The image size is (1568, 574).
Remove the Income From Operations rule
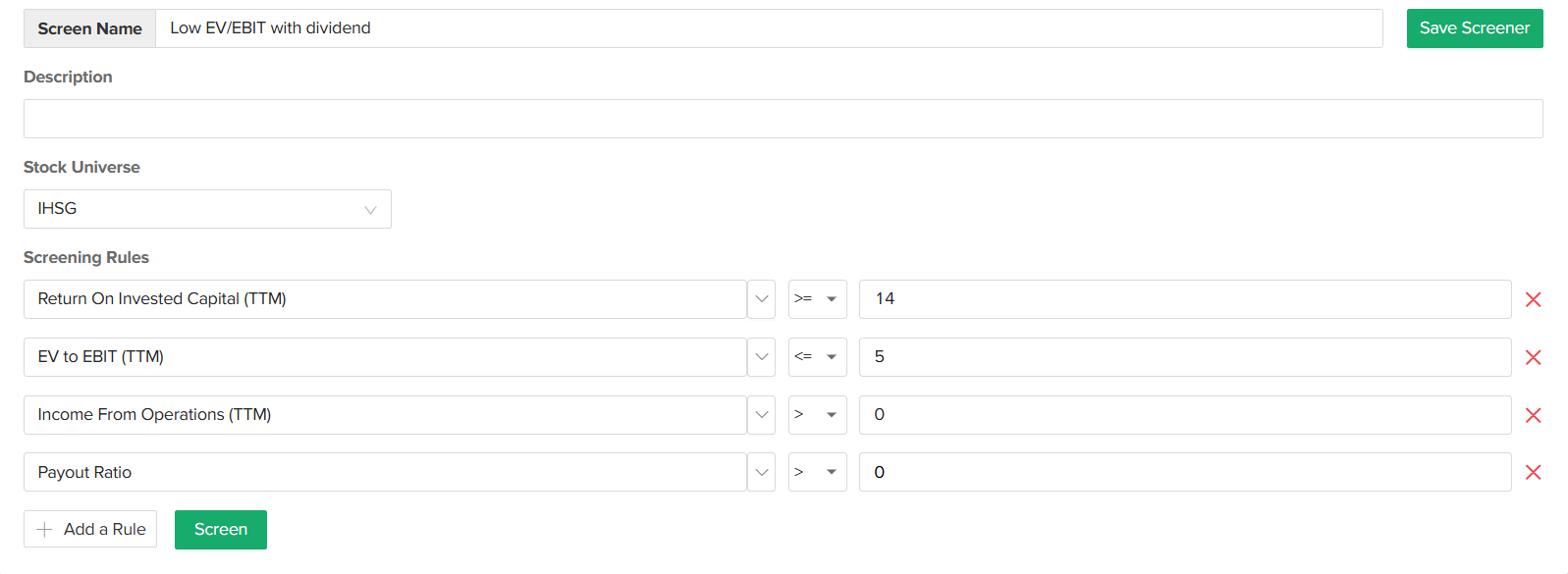1533,415
